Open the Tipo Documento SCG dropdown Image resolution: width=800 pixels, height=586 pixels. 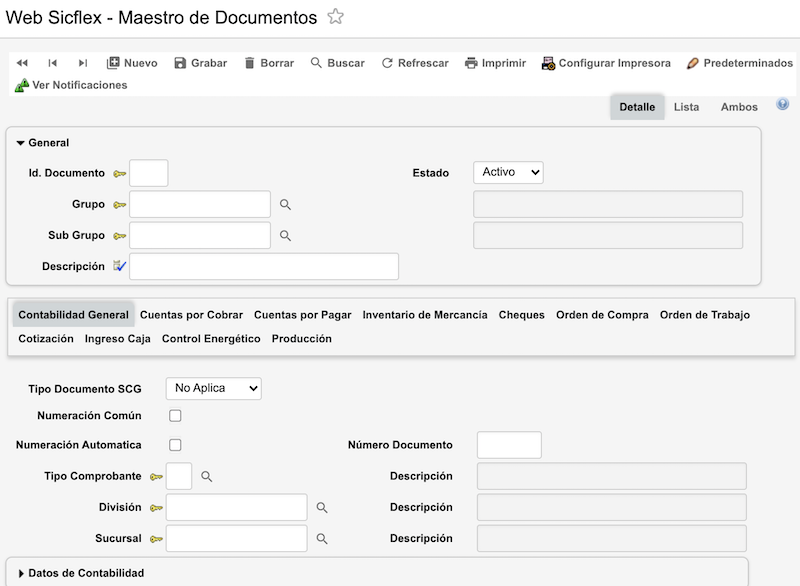(213, 388)
